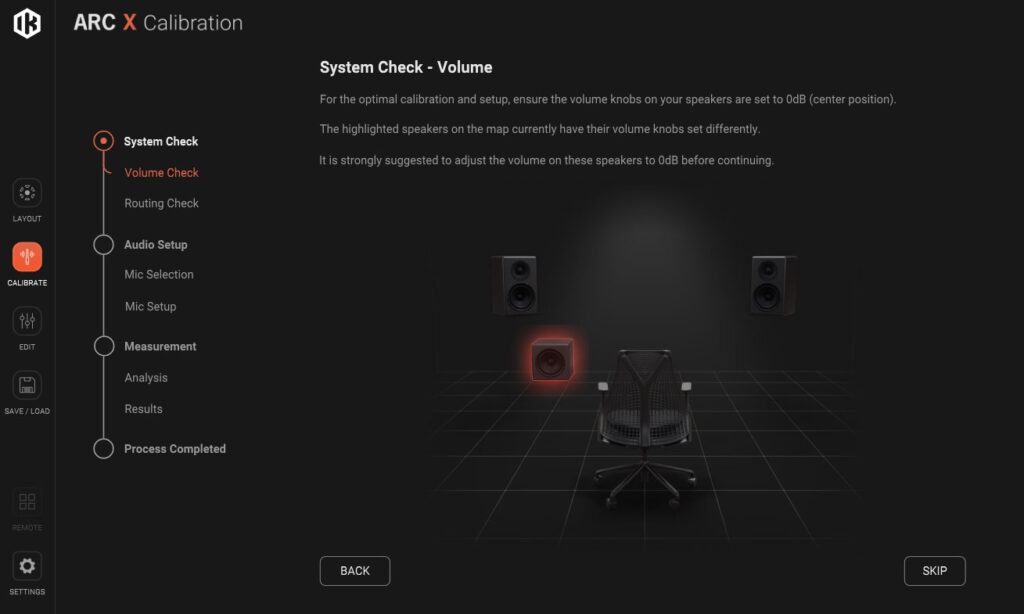
Task: Open the Edit mixer icon
Action: coord(27,321)
